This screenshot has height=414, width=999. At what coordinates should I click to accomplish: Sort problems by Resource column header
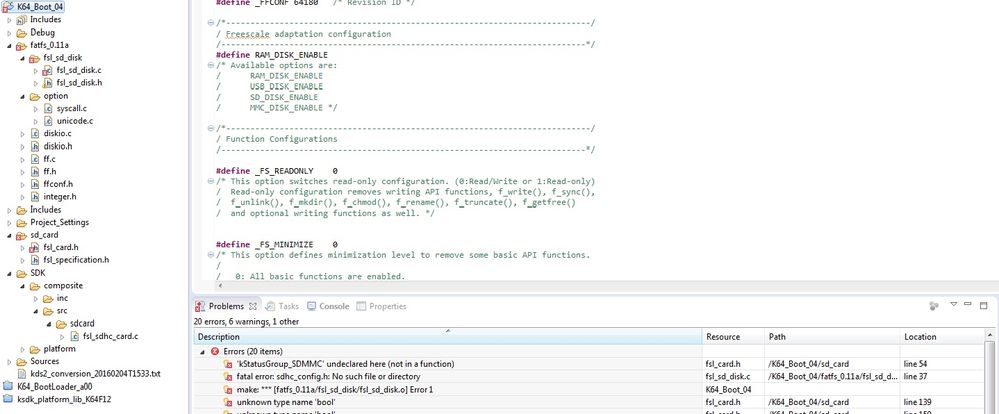734,336
